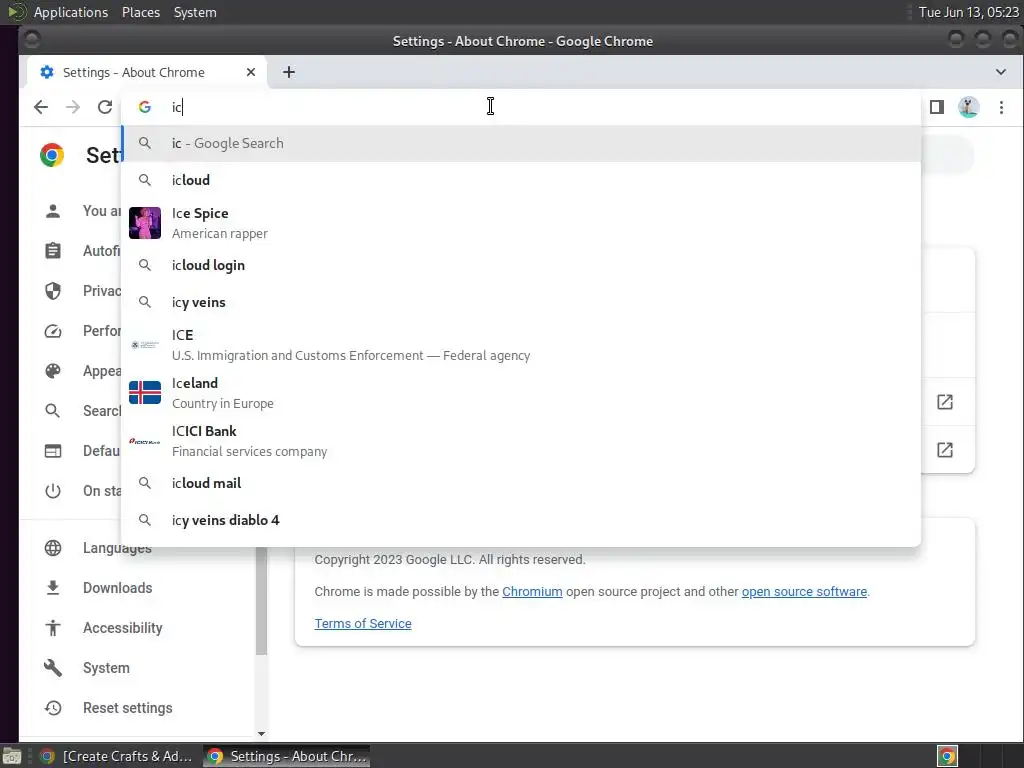Click the Chrome logo in Settings header
Screen dimensions: 1024x768
pyautogui.click(x=52, y=155)
